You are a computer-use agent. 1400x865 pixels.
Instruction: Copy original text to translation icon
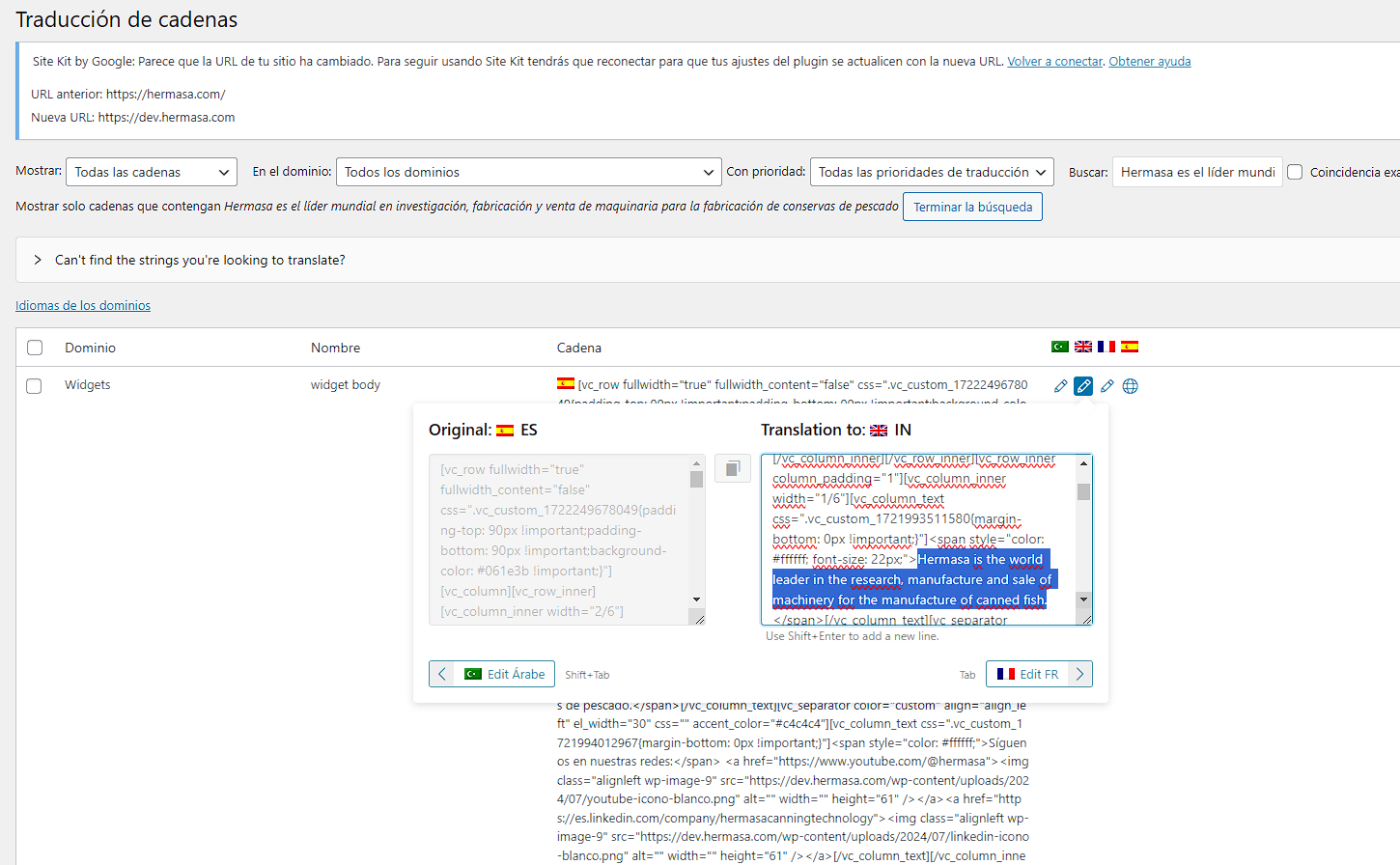pyautogui.click(x=733, y=468)
